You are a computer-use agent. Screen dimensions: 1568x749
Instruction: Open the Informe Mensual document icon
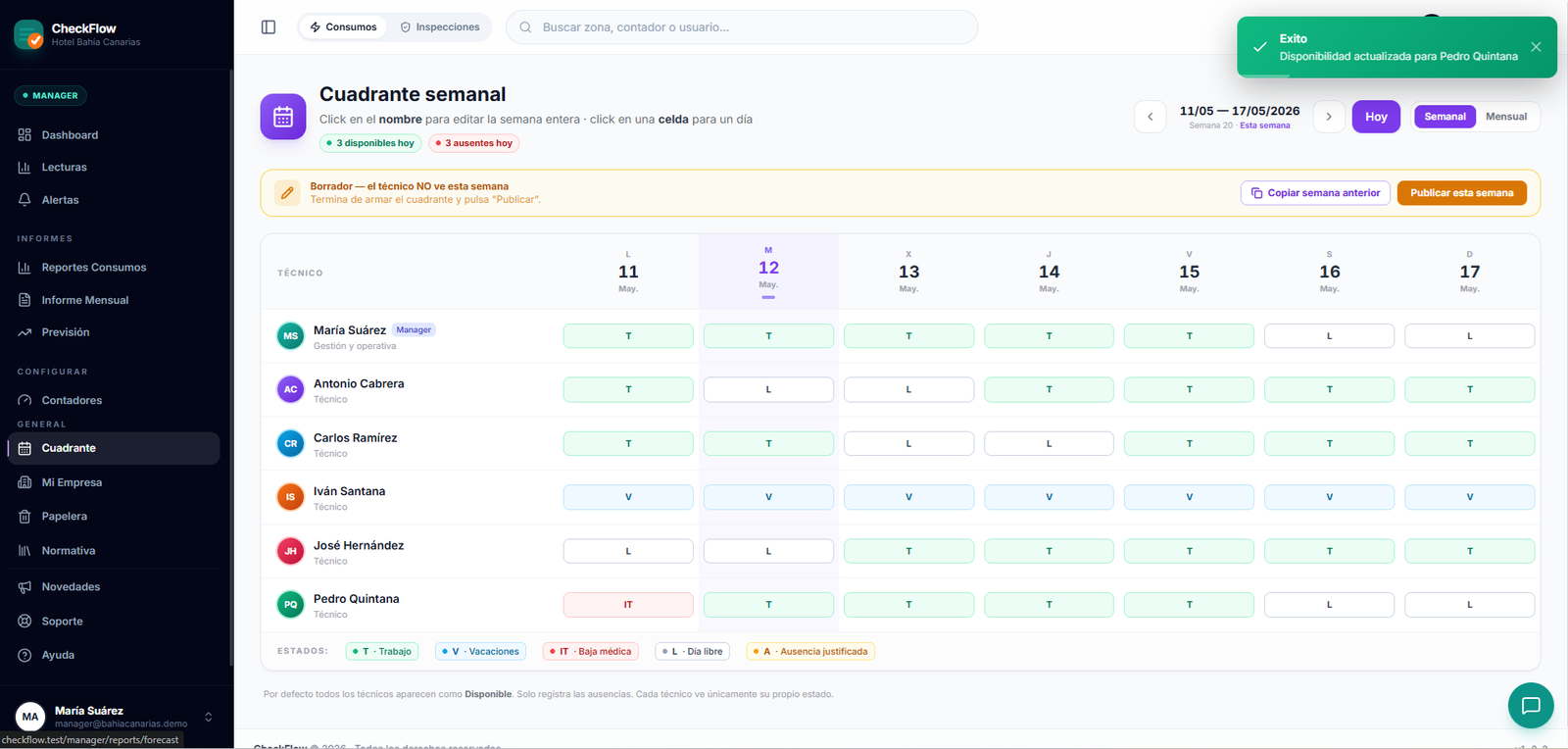pos(24,300)
